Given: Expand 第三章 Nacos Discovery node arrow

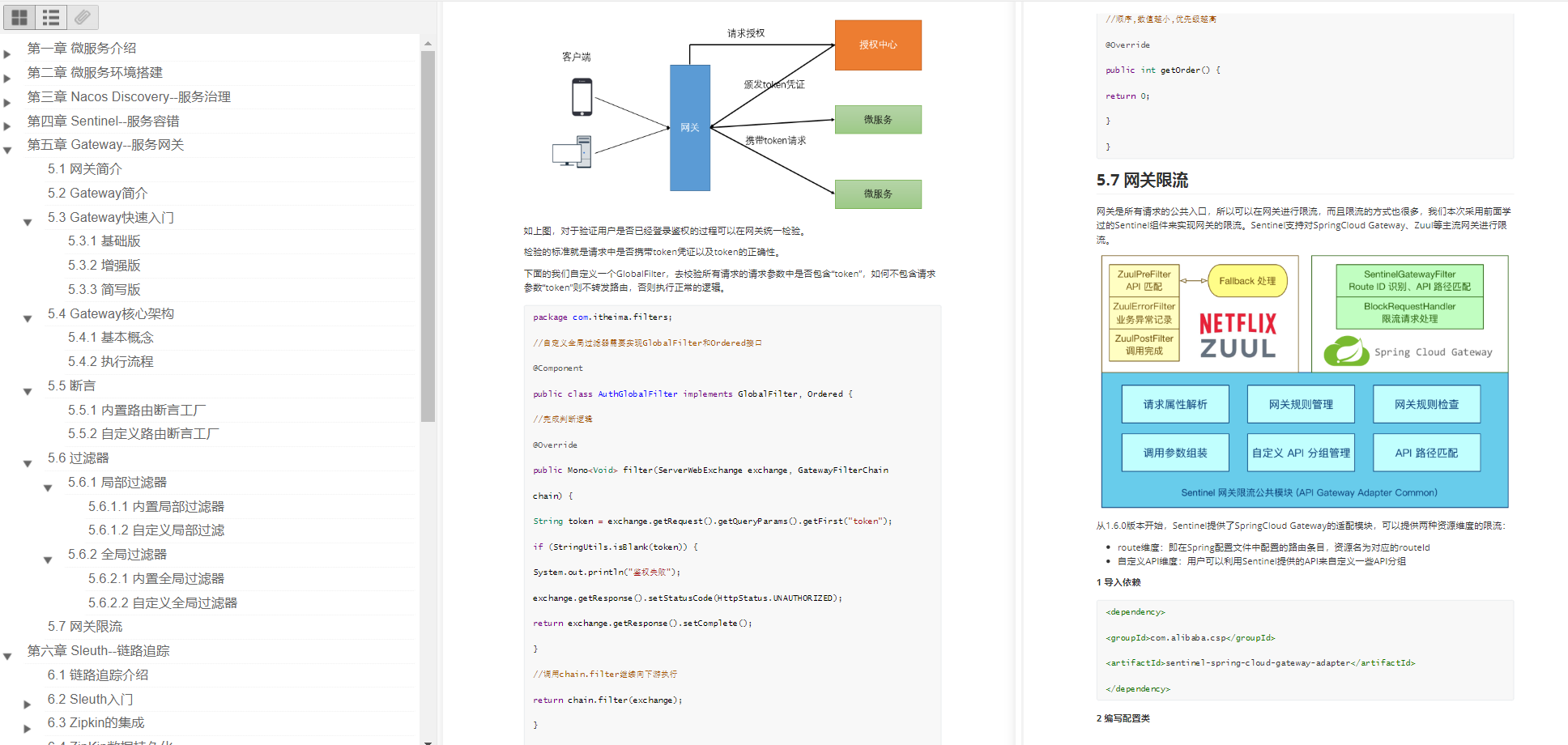Looking at the screenshot, I should tap(7, 103).
